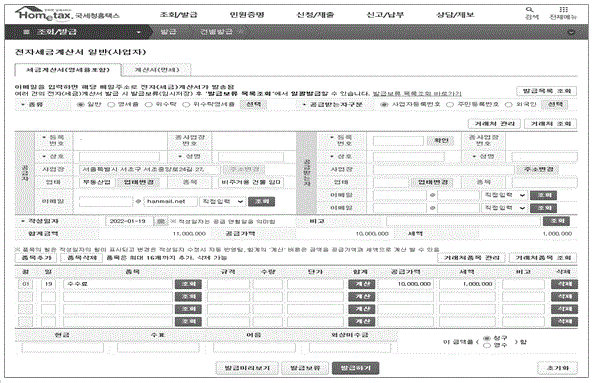Click the 확인 button beside recipient 등록번호
The height and width of the screenshot is (383, 593).
(440, 141)
